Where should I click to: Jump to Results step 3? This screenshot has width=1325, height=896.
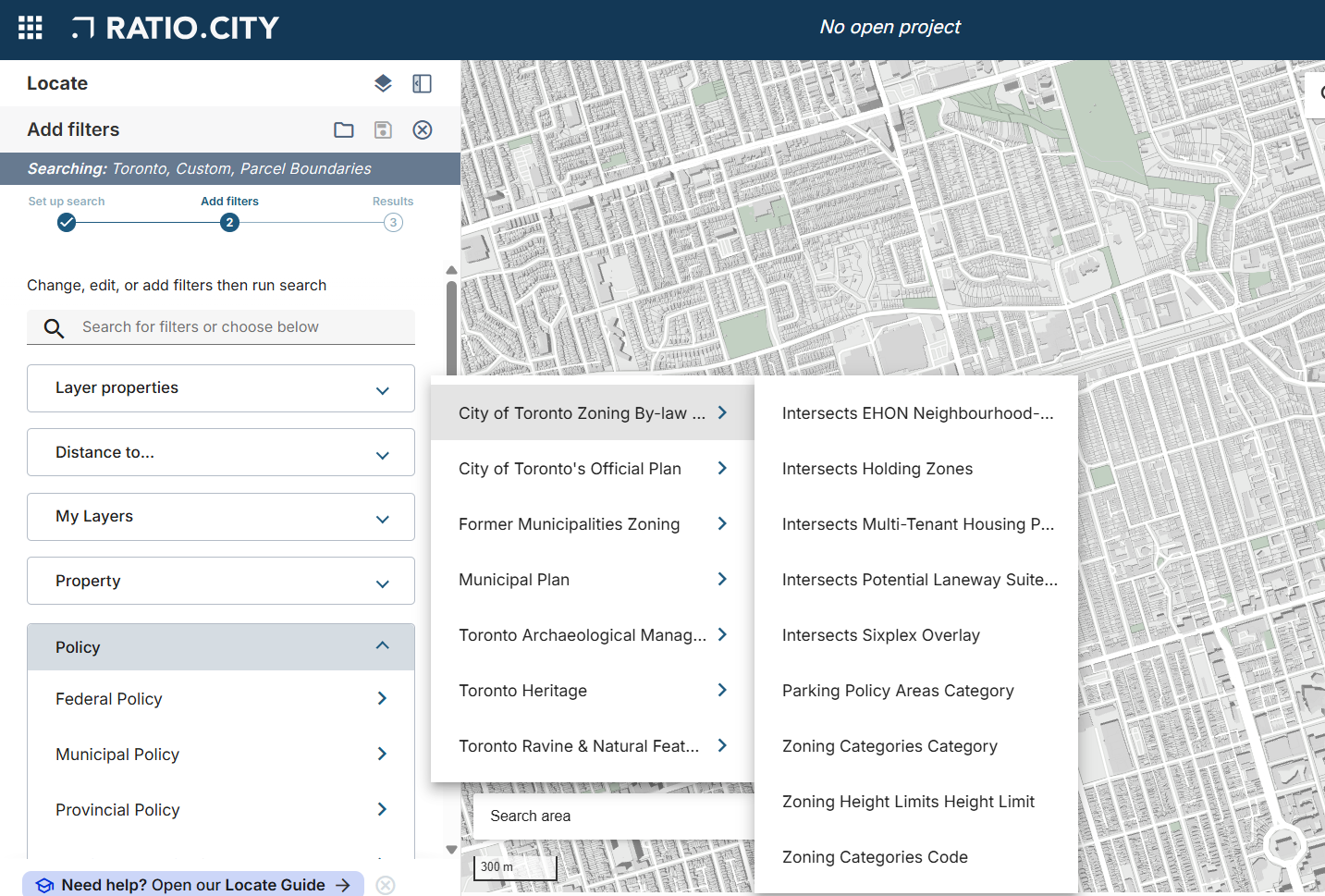393,214
